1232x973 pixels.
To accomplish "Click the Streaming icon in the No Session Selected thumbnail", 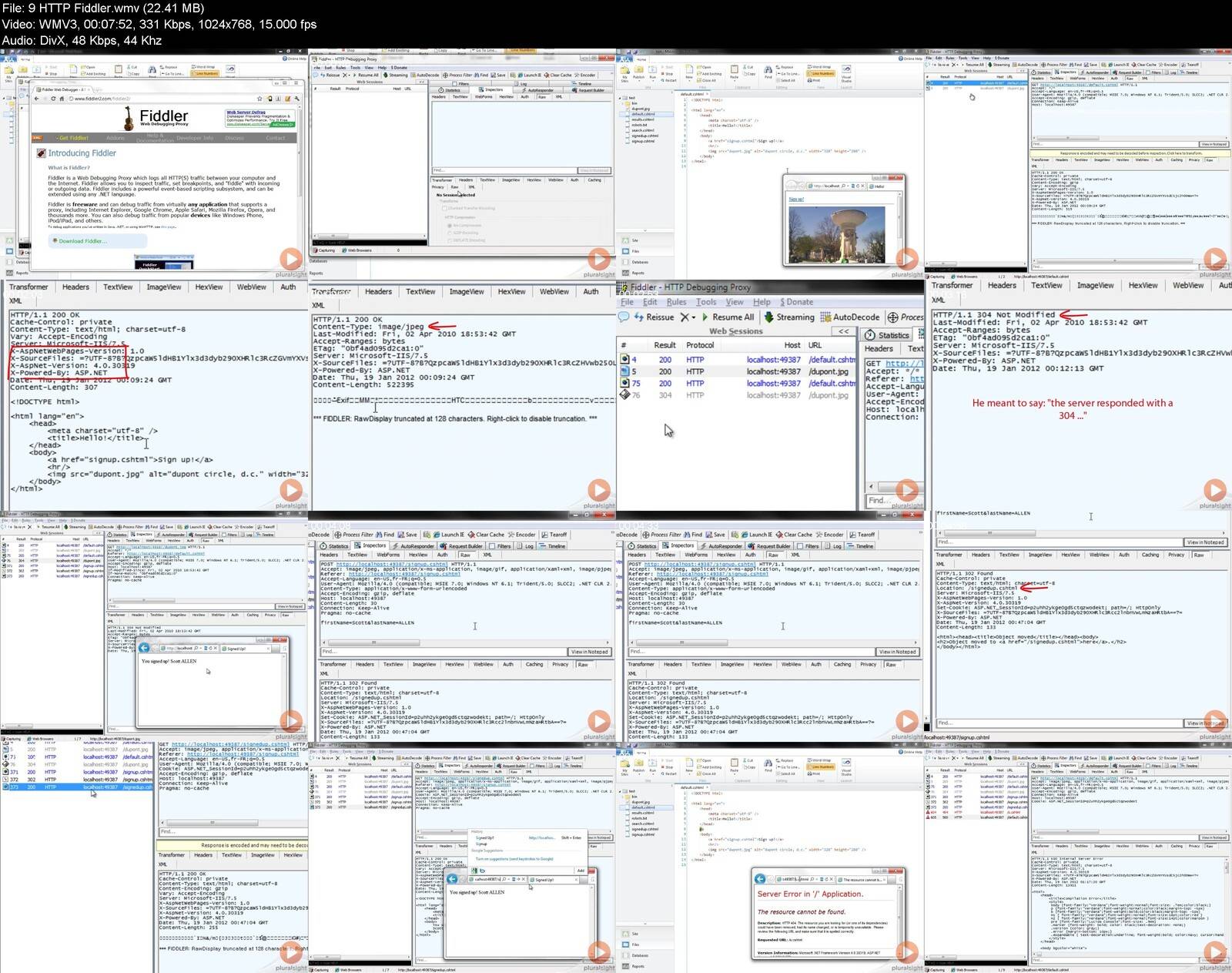I will point(385,75).
